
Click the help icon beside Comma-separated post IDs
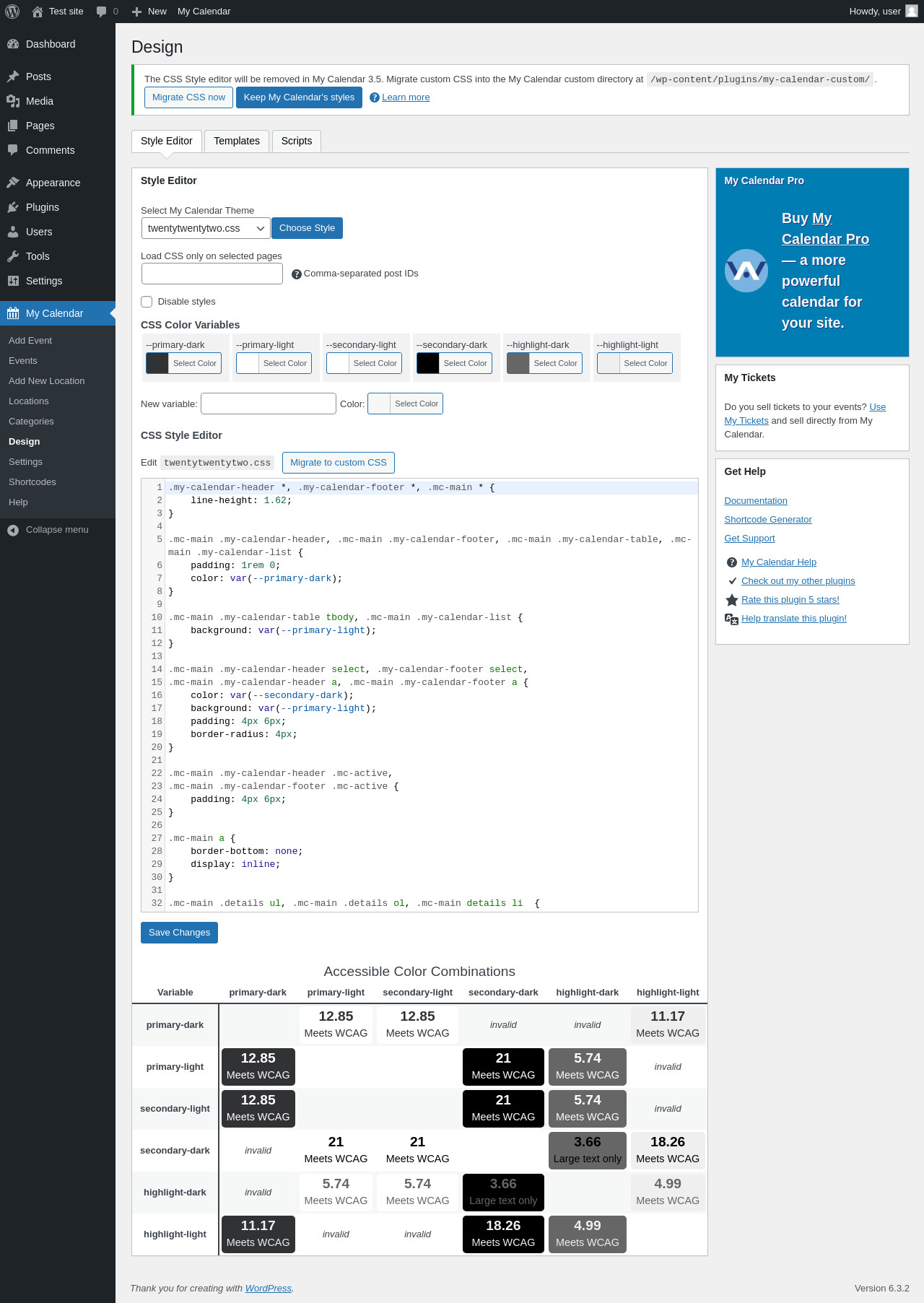pyautogui.click(x=297, y=274)
